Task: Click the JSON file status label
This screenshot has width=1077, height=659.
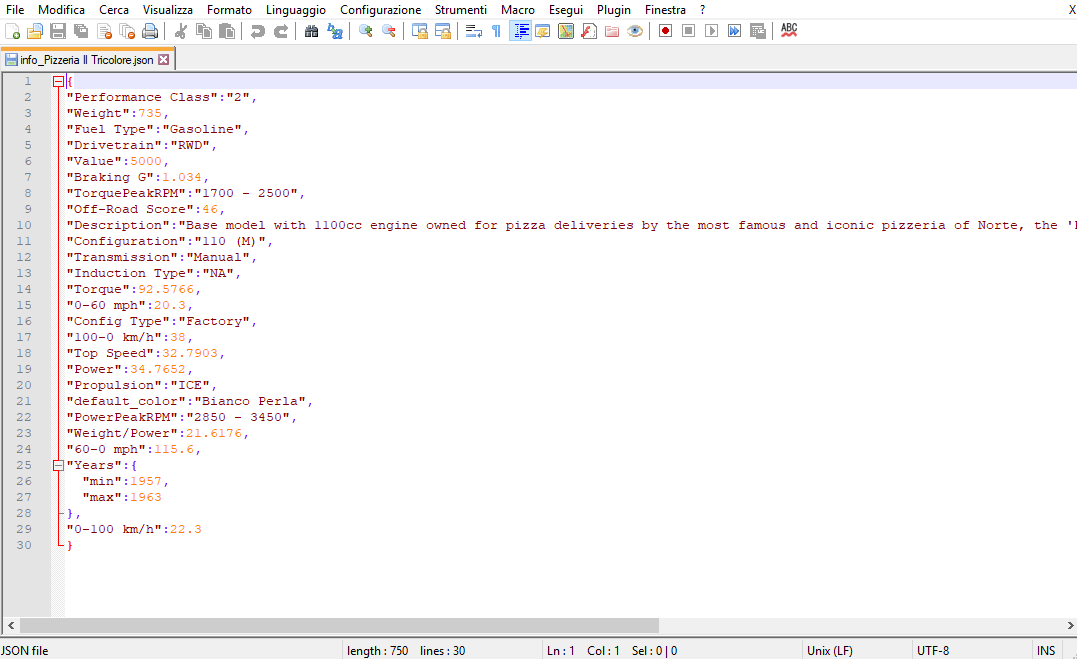Action: [25, 651]
